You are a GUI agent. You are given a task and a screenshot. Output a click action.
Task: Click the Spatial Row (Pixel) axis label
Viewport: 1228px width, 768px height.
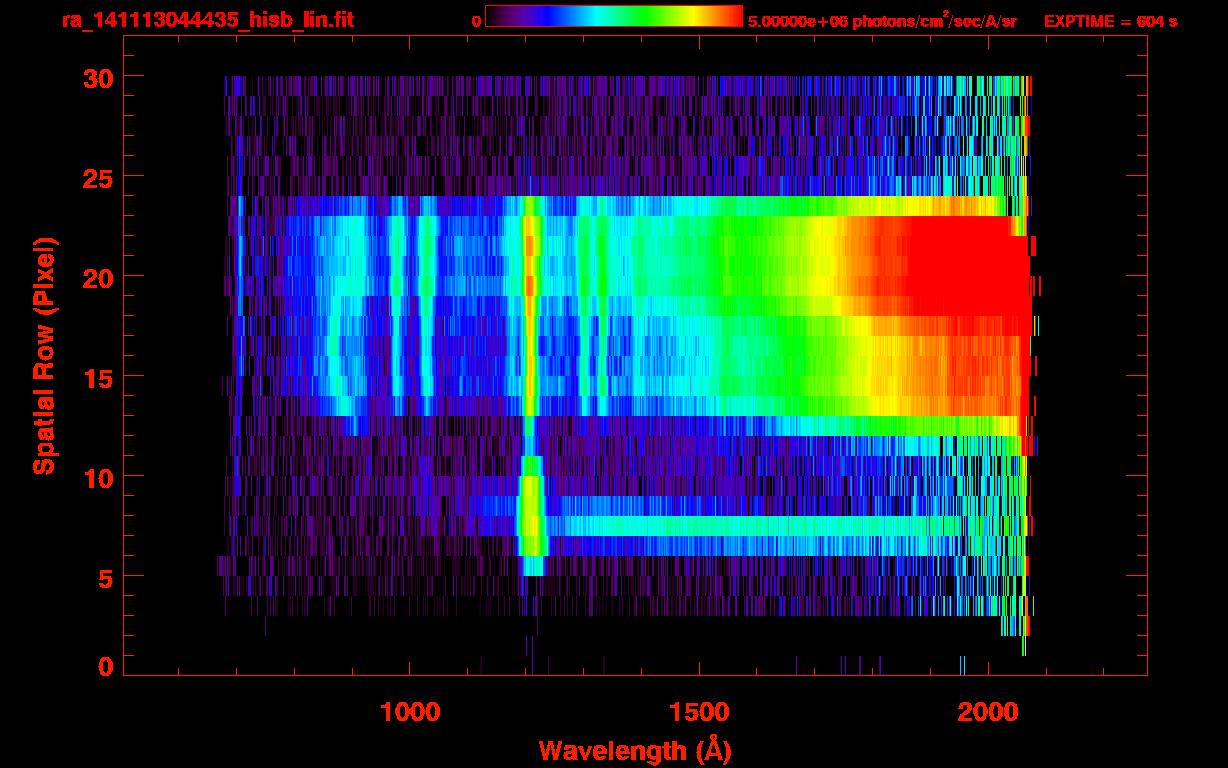click(44, 355)
